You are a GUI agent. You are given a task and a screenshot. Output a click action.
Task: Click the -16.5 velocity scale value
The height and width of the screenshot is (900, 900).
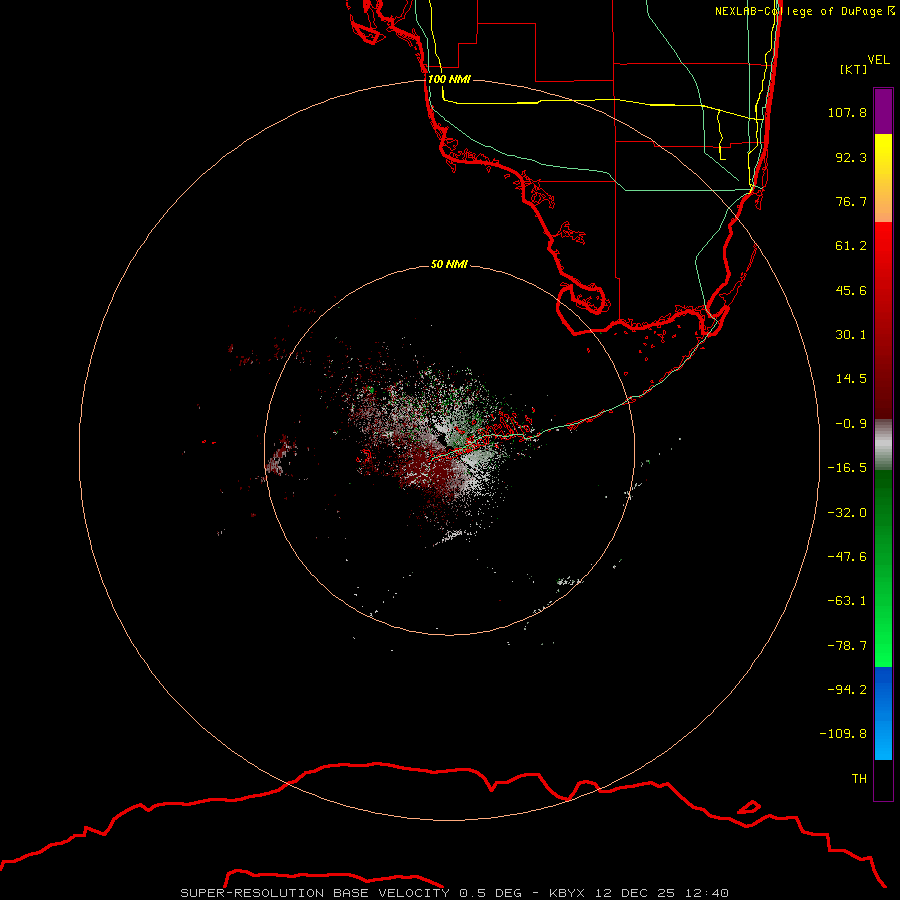click(847, 468)
